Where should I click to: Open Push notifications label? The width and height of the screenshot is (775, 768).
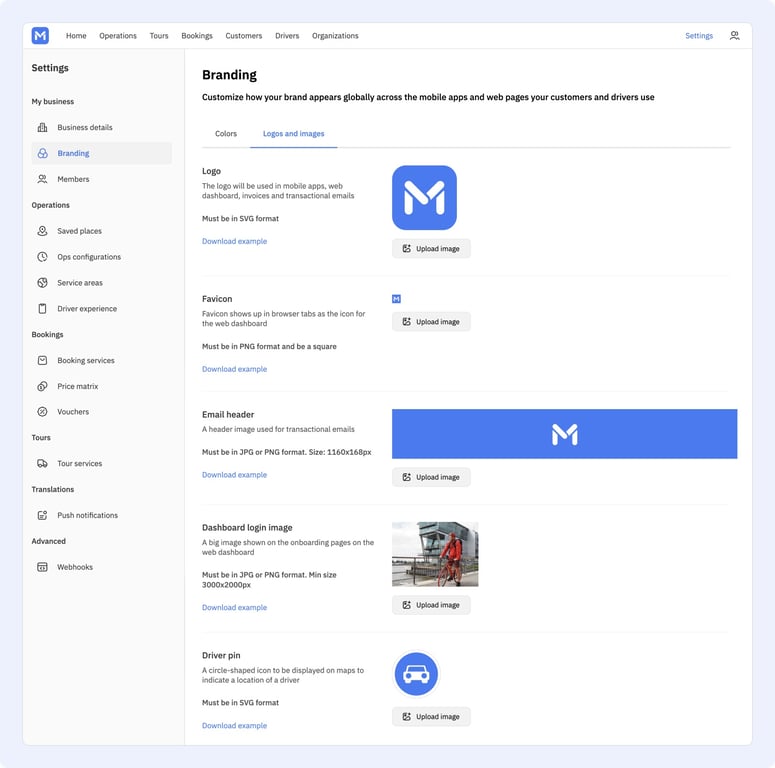point(87,515)
